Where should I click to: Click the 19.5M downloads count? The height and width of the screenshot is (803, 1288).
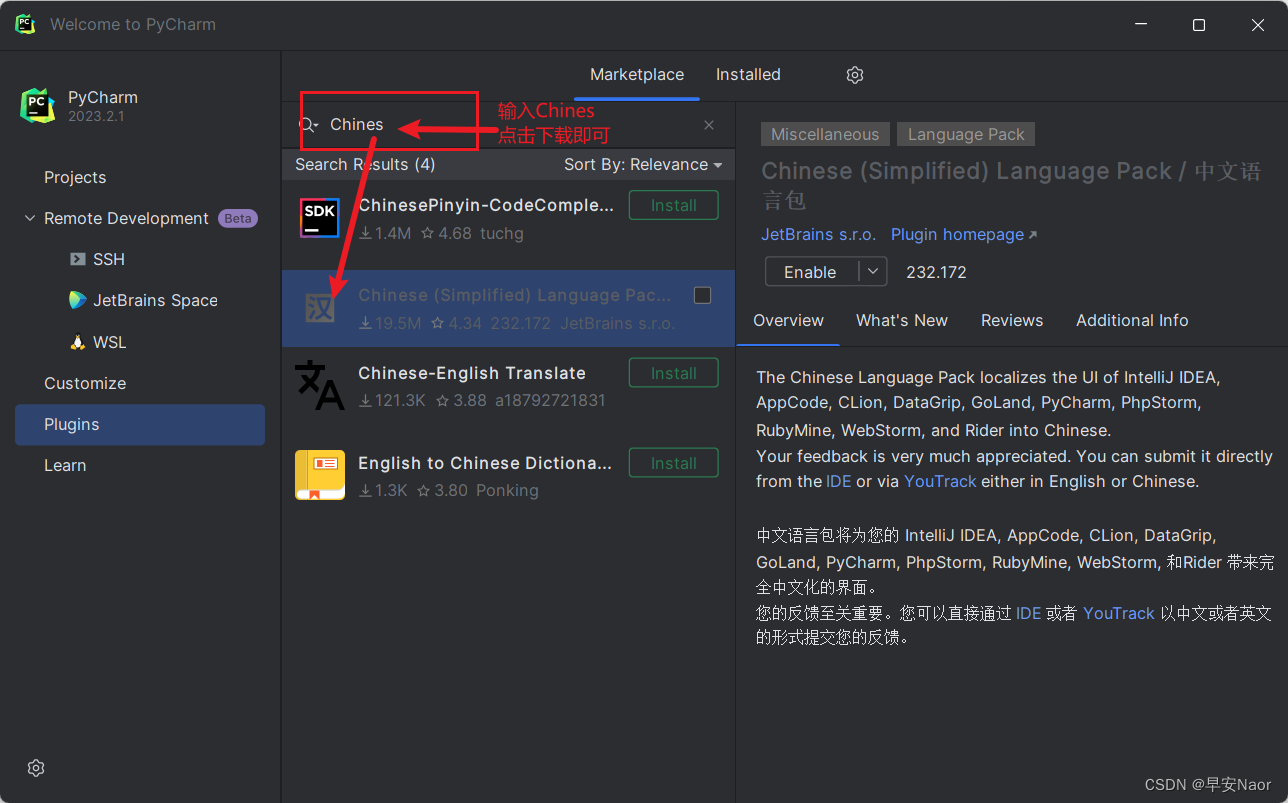pyautogui.click(x=390, y=323)
